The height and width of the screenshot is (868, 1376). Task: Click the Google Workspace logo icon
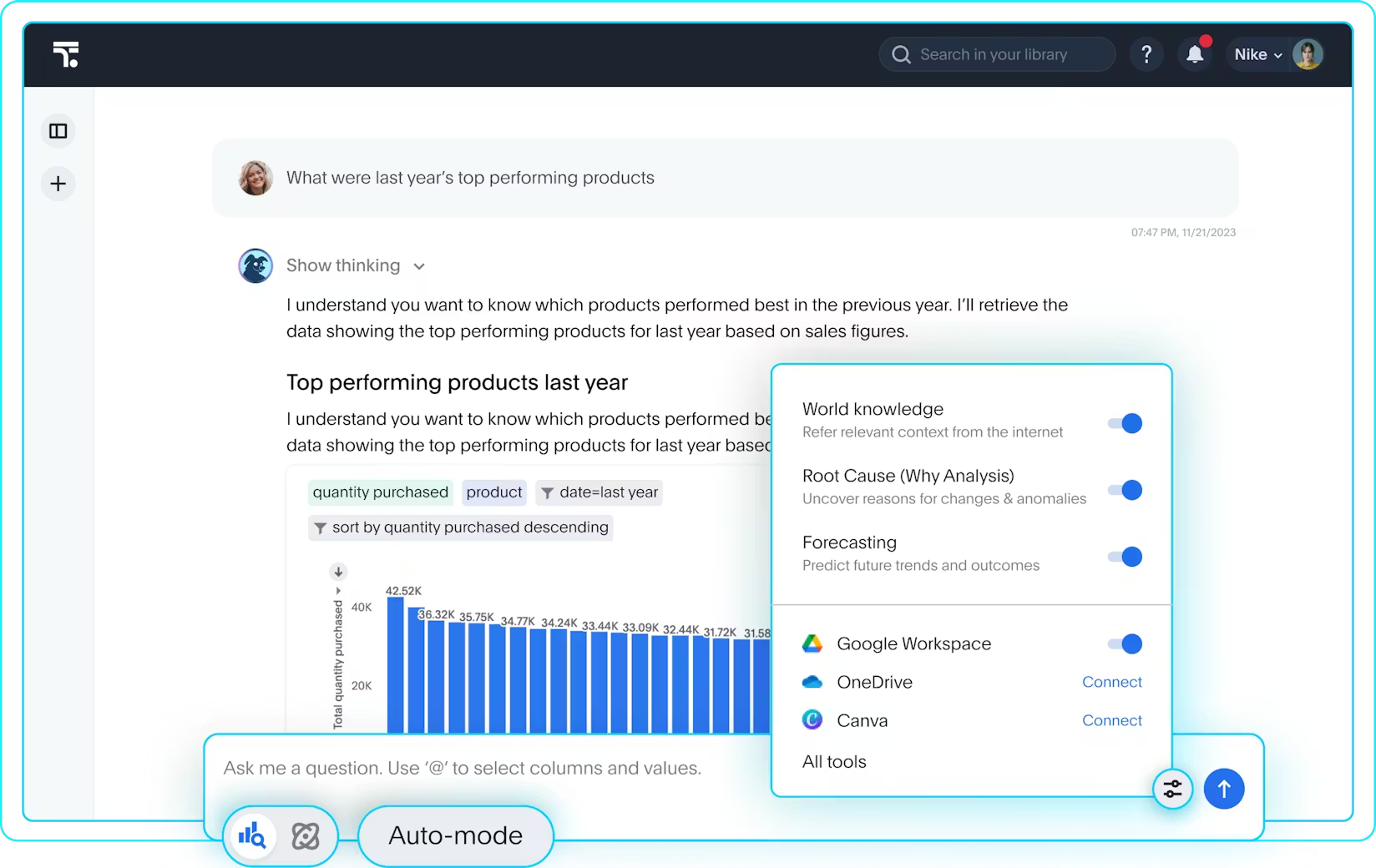click(x=812, y=643)
